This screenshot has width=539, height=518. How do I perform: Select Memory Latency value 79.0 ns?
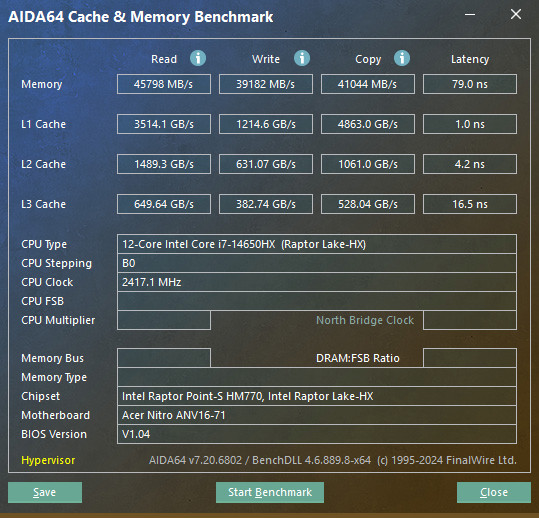coord(470,84)
